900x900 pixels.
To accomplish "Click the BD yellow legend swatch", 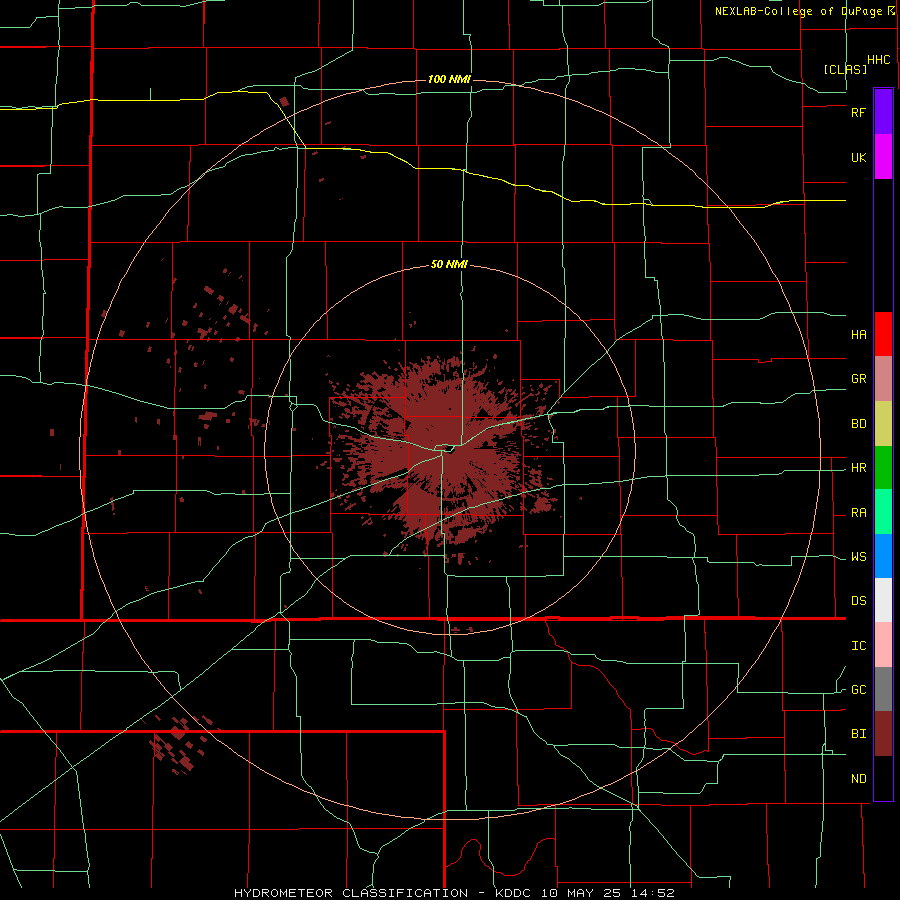I will 883,424.
